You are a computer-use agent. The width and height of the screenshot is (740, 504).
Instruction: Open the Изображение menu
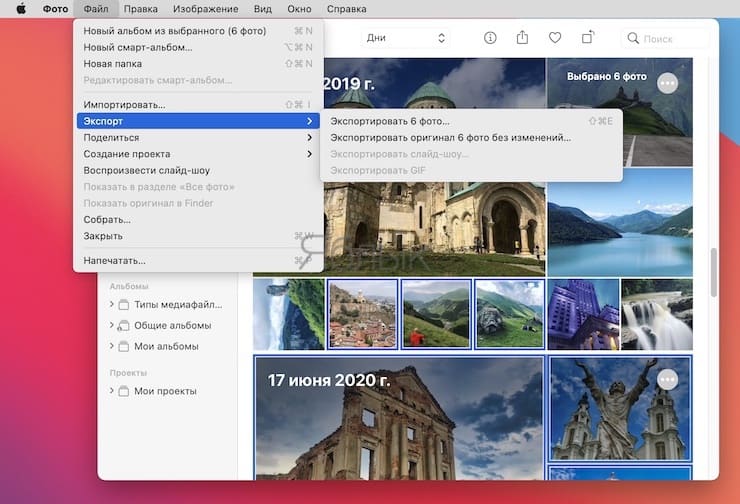(205, 8)
